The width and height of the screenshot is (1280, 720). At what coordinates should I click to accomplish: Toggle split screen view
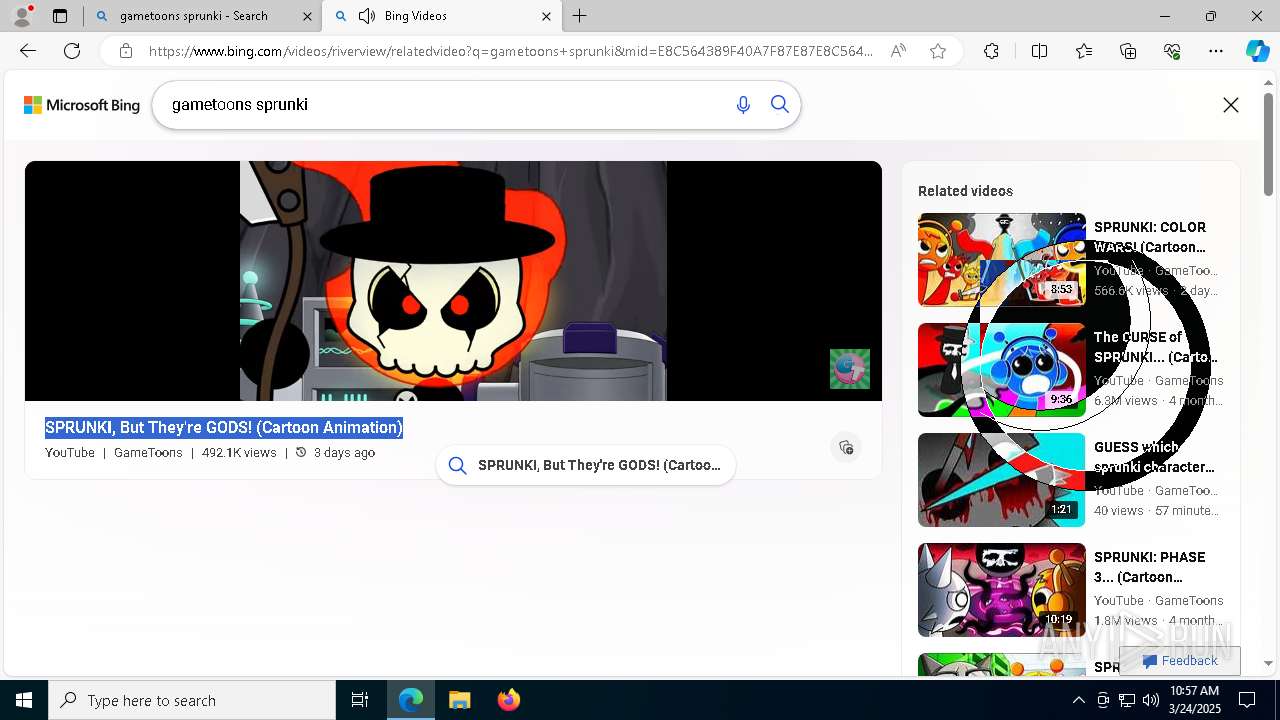(x=1039, y=51)
